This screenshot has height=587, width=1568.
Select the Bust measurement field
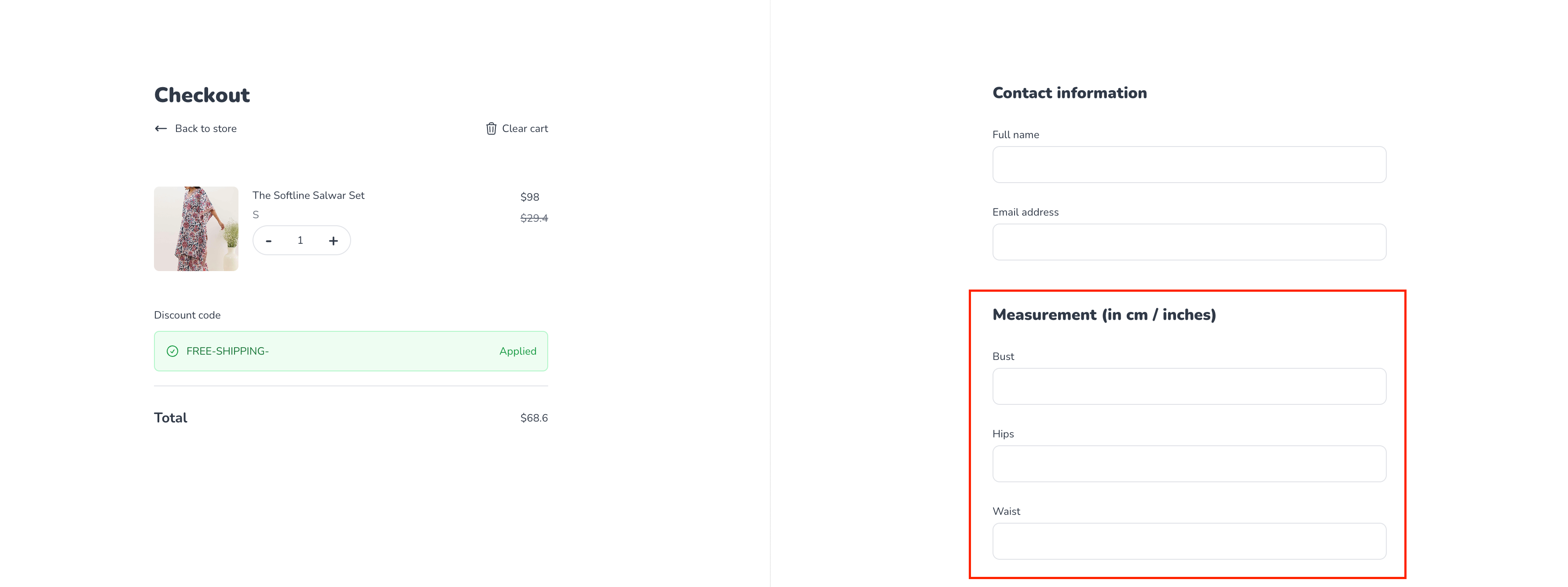coord(1189,386)
